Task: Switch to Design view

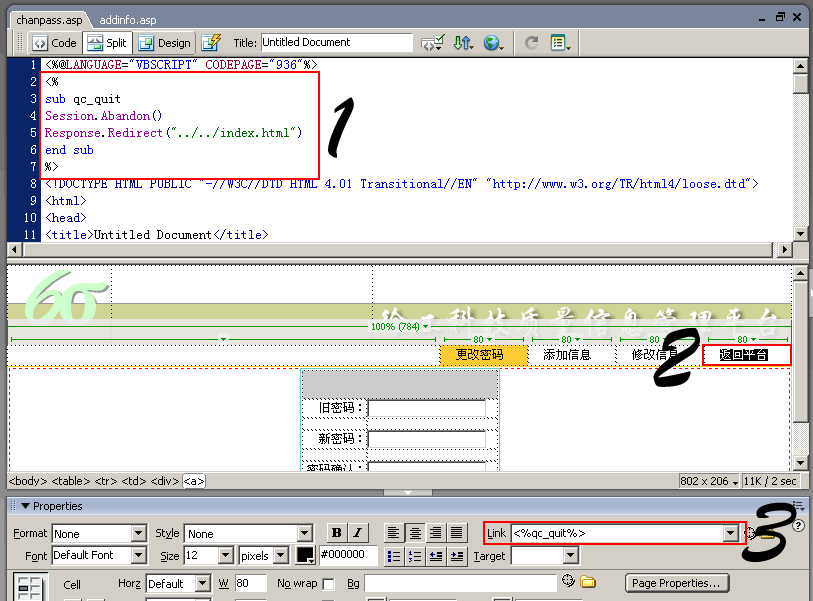Action: (165, 43)
